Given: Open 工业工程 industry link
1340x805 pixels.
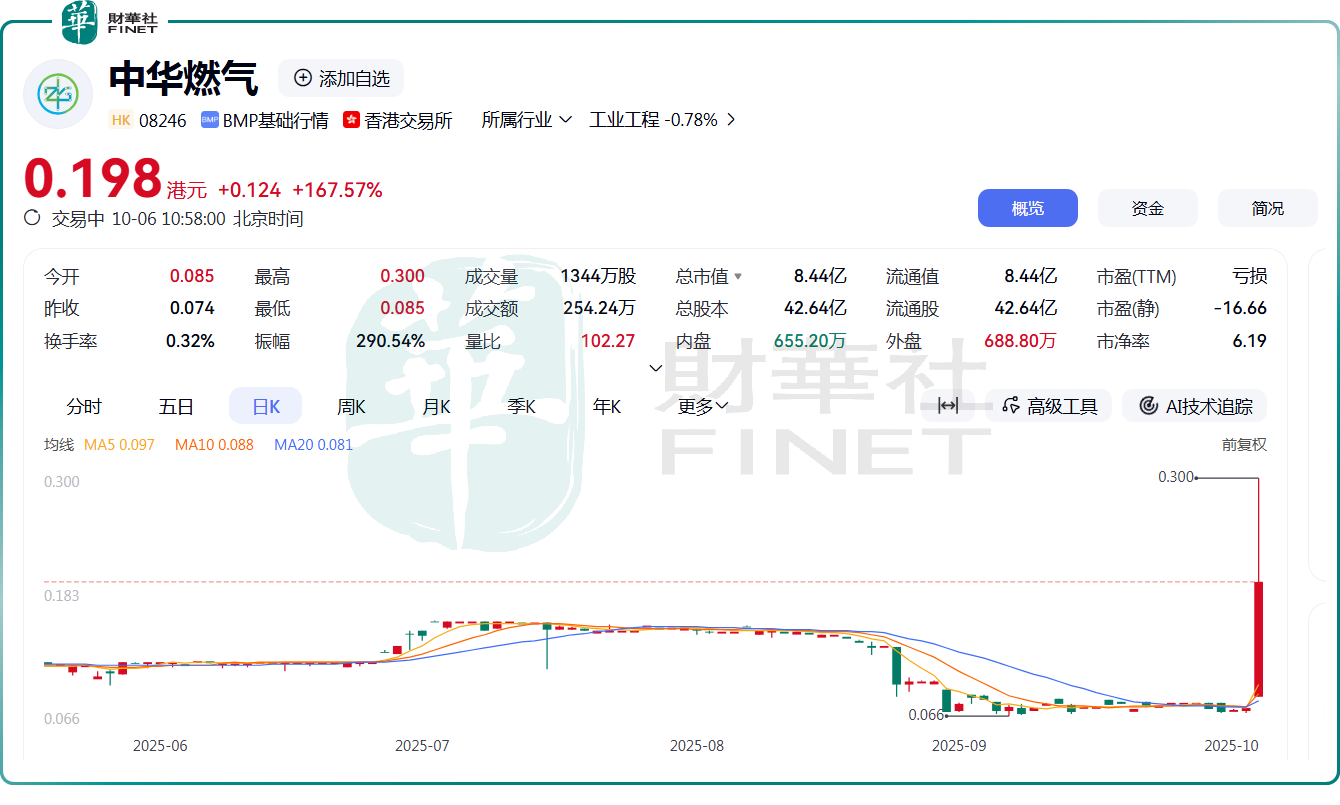Looking at the screenshot, I should tap(662, 120).
